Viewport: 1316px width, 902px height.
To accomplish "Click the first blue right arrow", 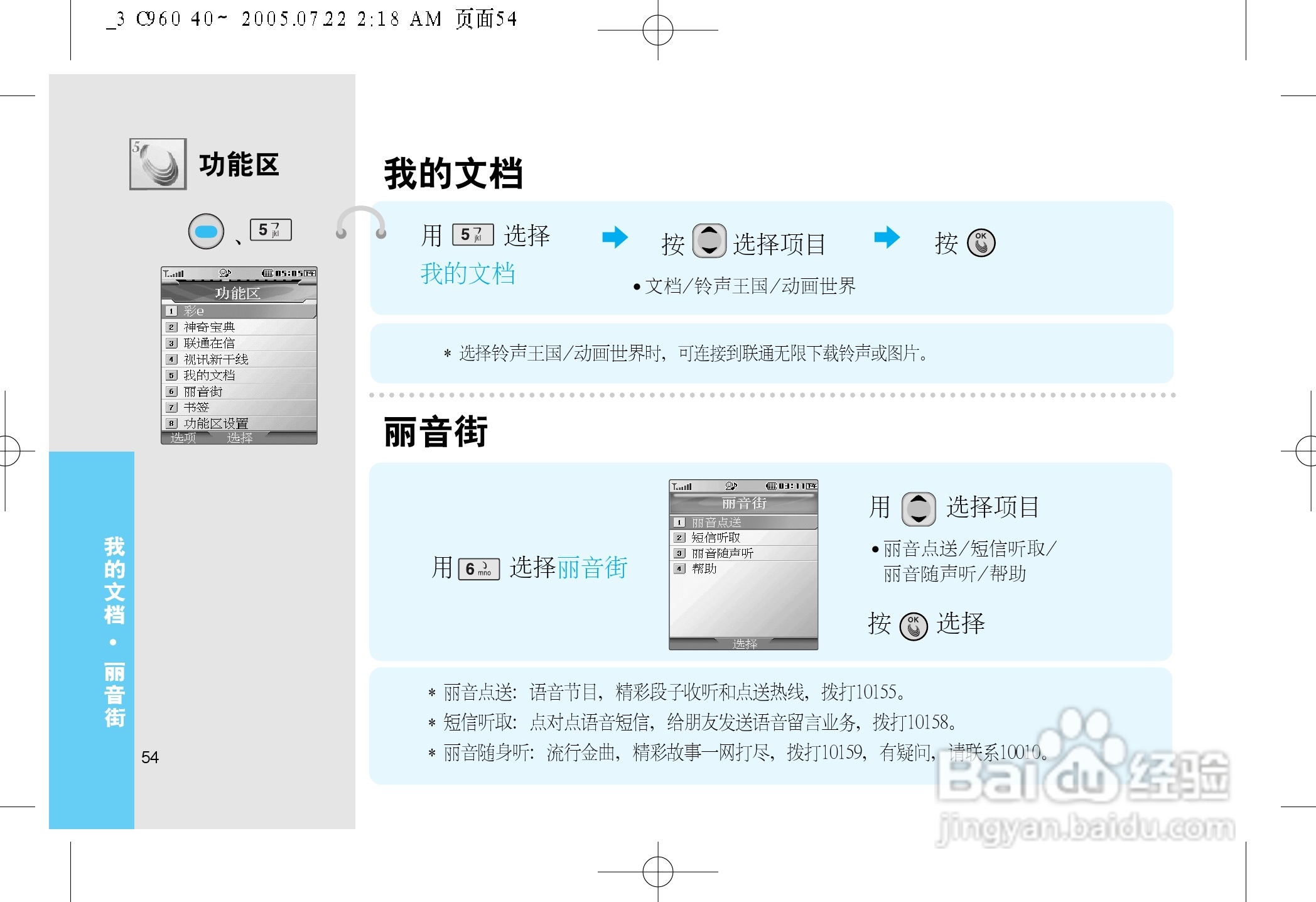I will 615,237.
